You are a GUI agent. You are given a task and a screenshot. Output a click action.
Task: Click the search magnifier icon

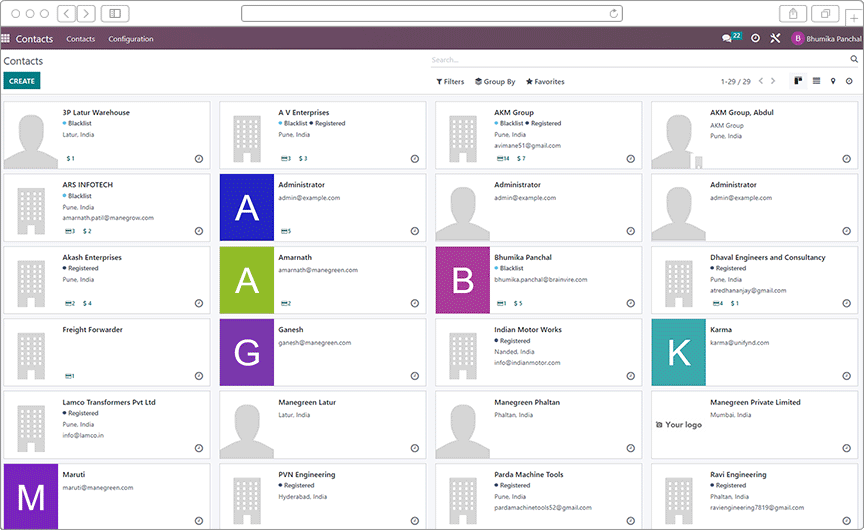853,61
